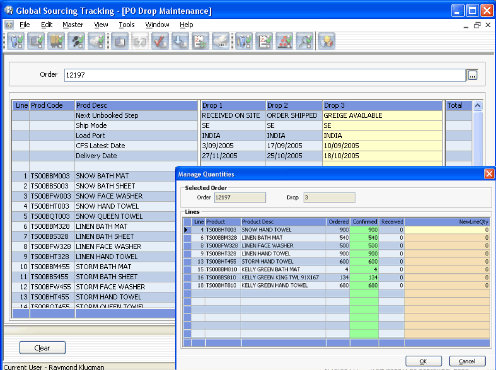The height and width of the screenshot is (370, 496).
Task: Click the RECEIVED ON SITE cell under Drop 1
Action: tap(233, 115)
